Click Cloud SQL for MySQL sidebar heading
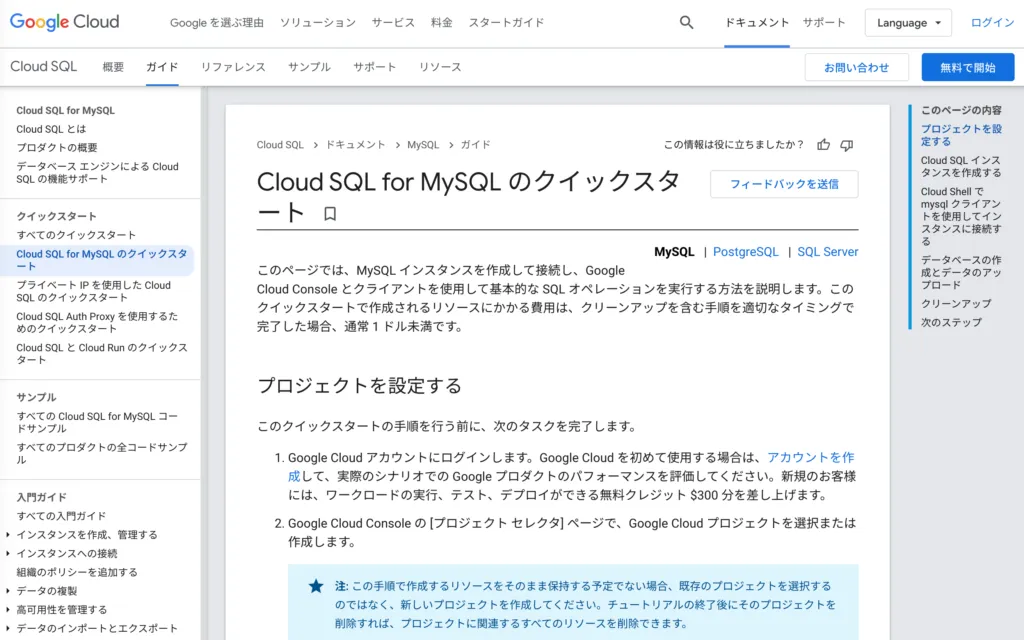The image size is (1024, 640). [65, 110]
